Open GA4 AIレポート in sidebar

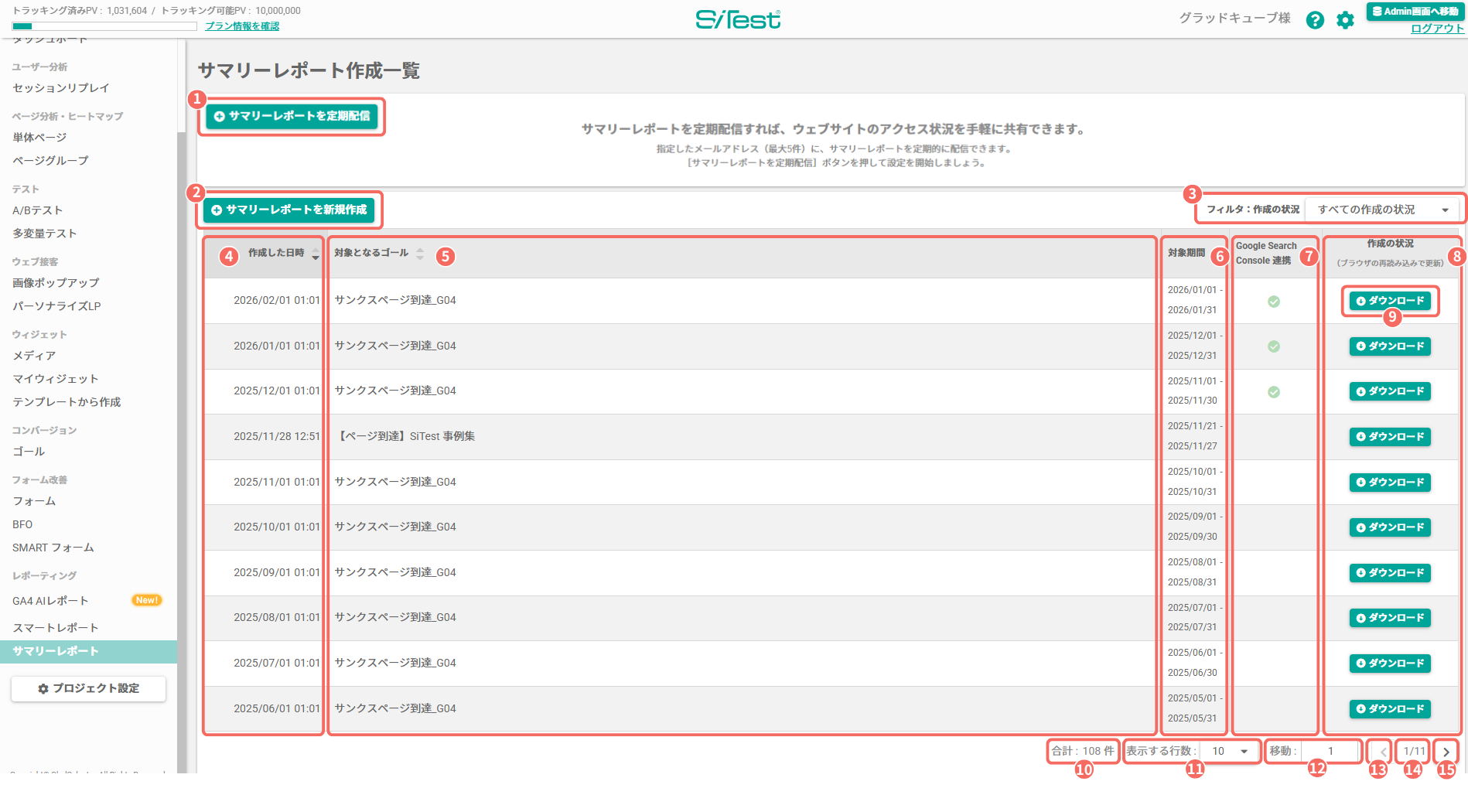coord(50,601)
